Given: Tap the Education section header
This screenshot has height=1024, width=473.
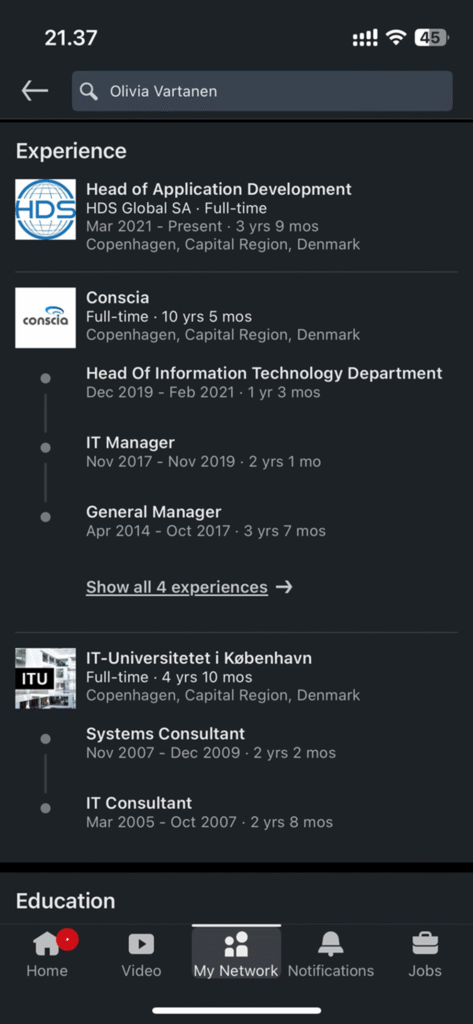Looking at the screenshot, I should click(65, 901).
